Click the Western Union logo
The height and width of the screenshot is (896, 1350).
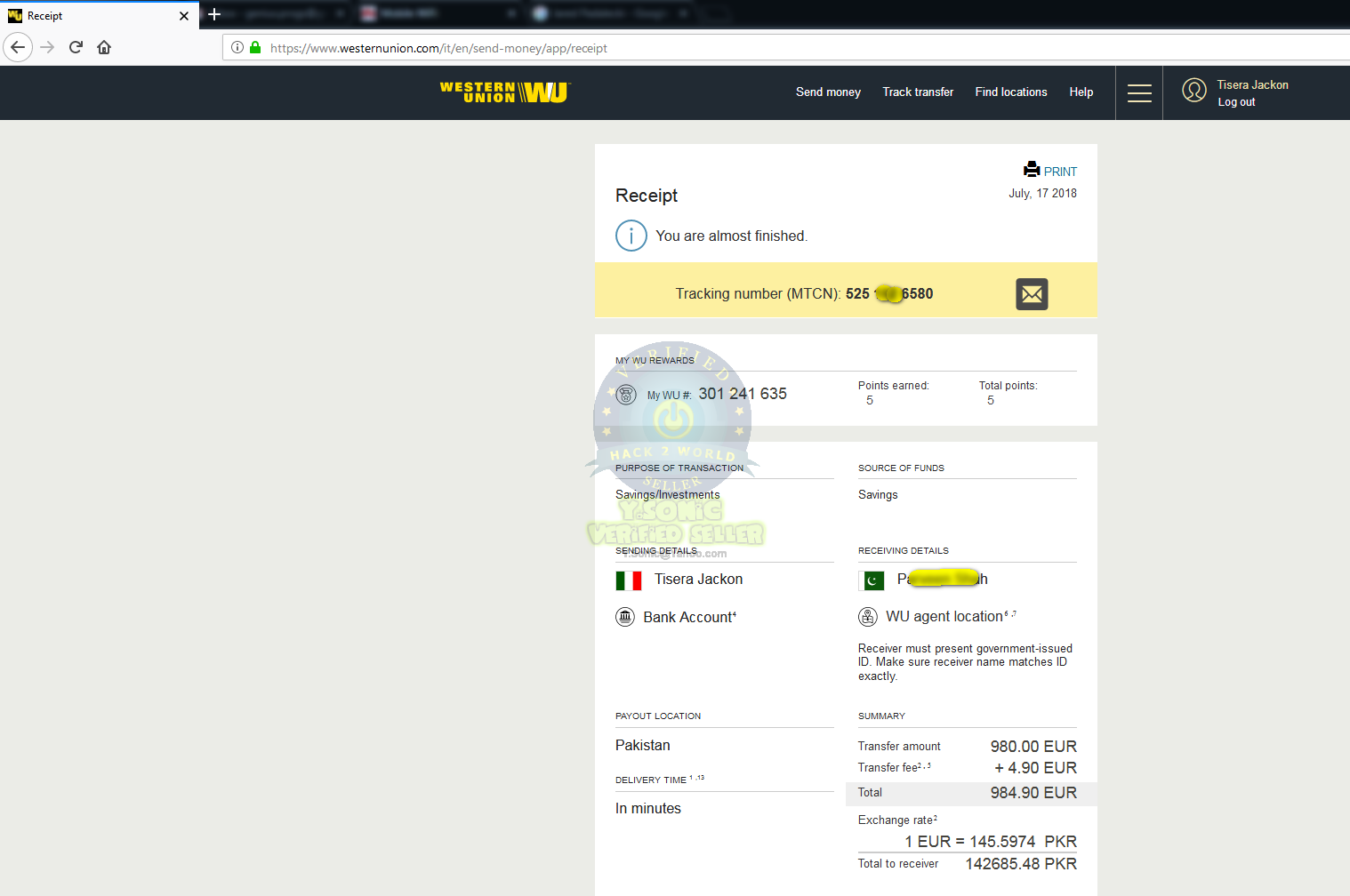[505, 92]
